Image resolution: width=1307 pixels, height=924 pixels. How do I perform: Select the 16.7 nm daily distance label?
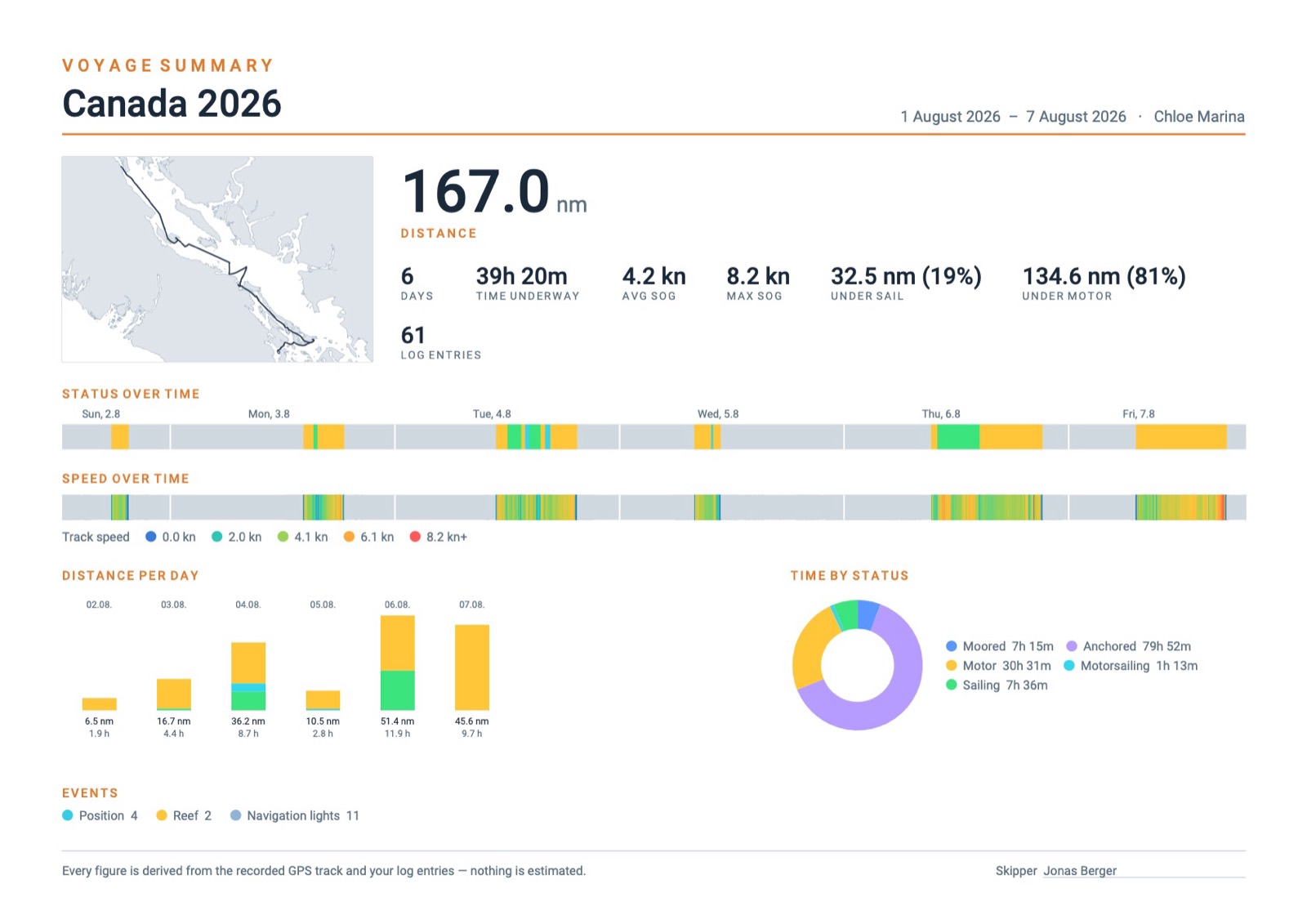point(174,721)
